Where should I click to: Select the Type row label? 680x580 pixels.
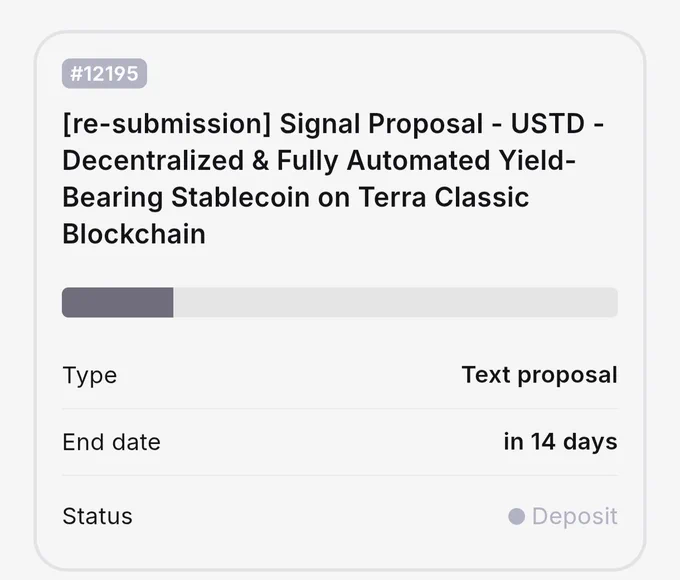point(90,375)
